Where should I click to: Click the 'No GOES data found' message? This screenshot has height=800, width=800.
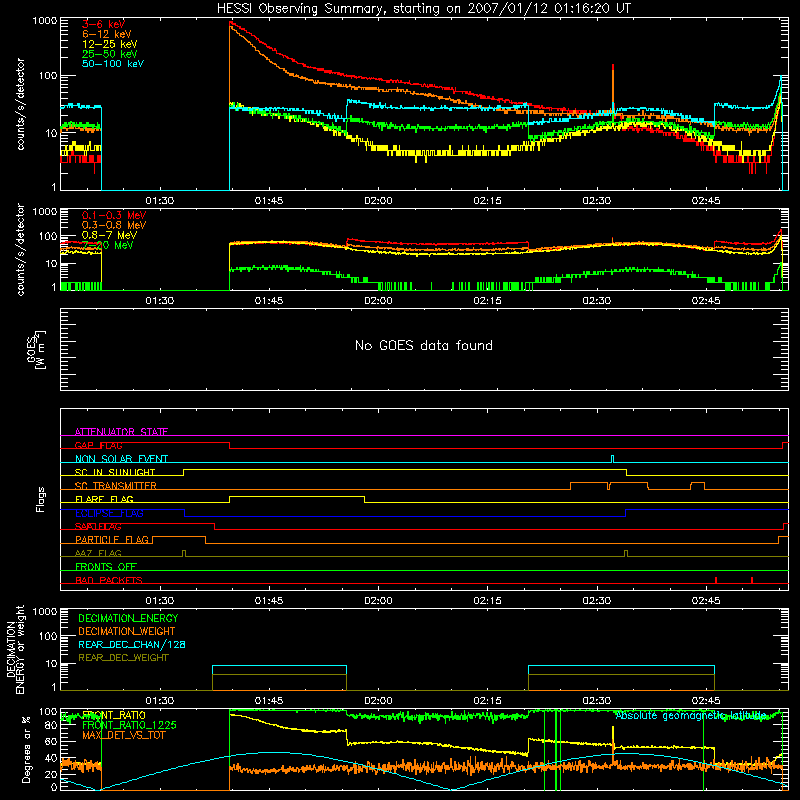coord(423,345)
